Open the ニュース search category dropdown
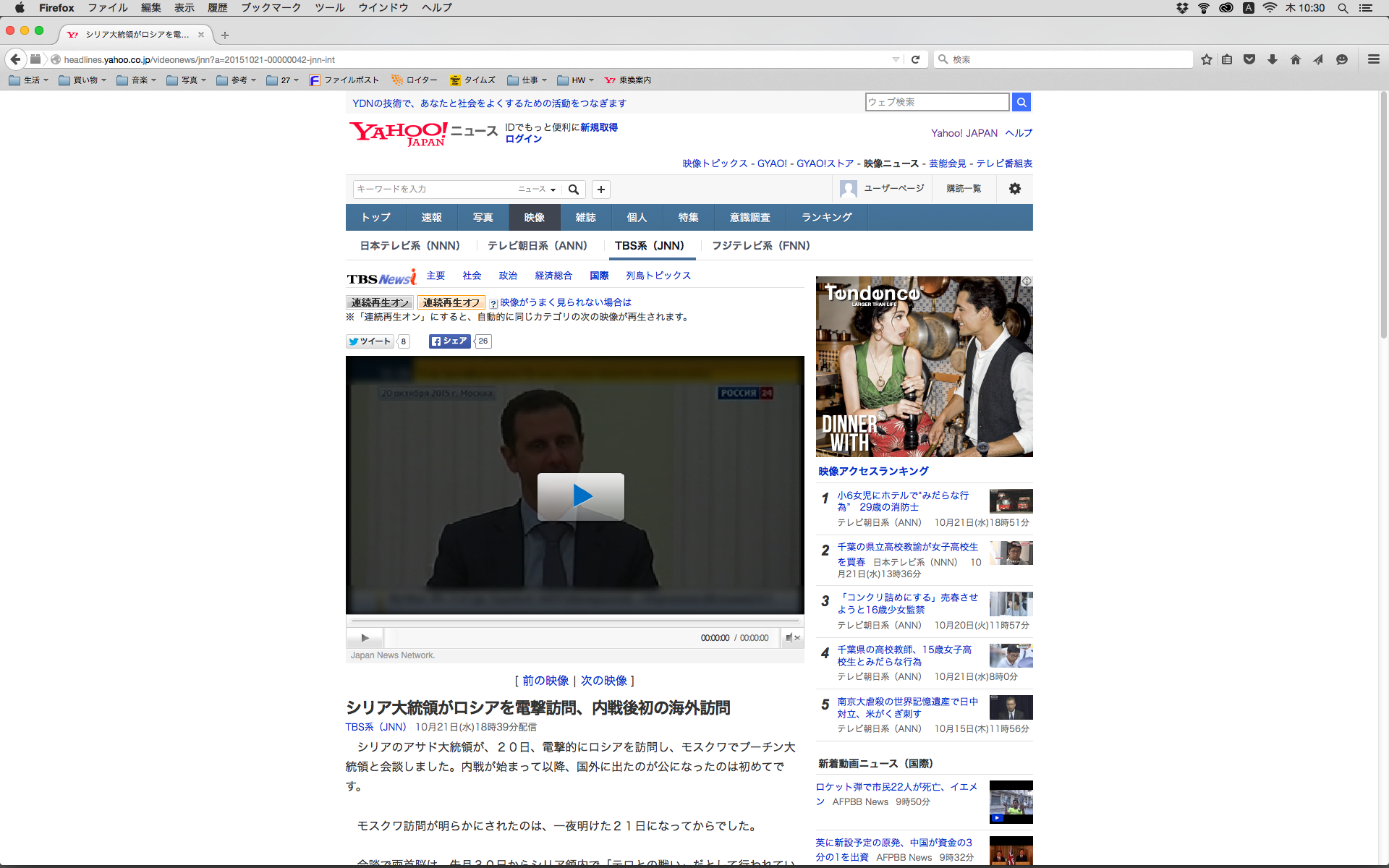Viewport: 1389px width, 868px height. (537, 190)
